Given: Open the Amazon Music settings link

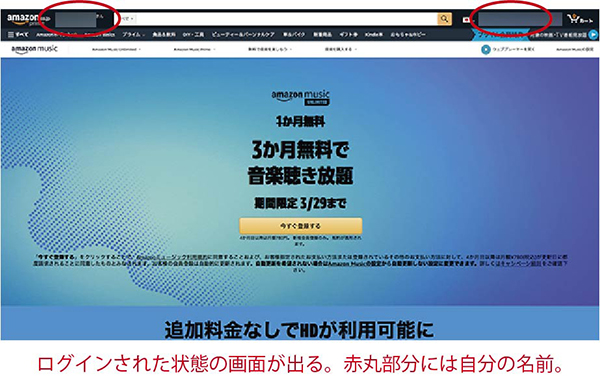Looking at the screenshot, I should tap(575, 49).
